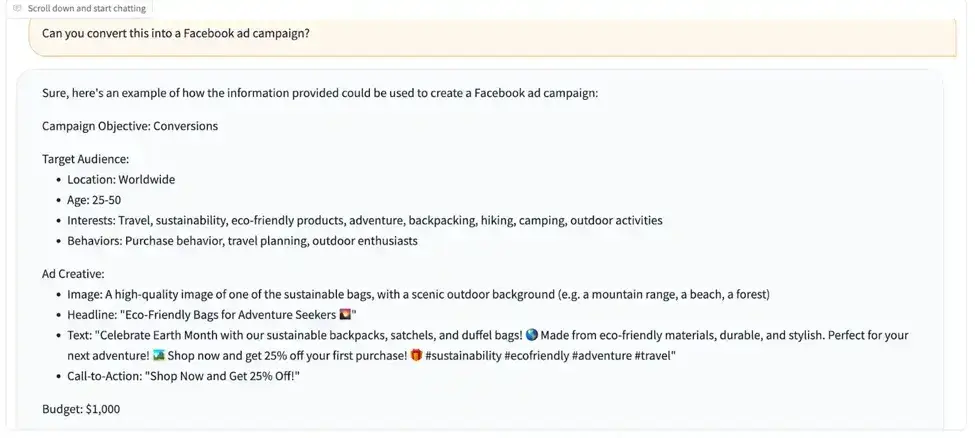The height and width of the screenshot is (438, 975).
Task: Click the "Image:" bullet description
Action: (x=418, y=294)
